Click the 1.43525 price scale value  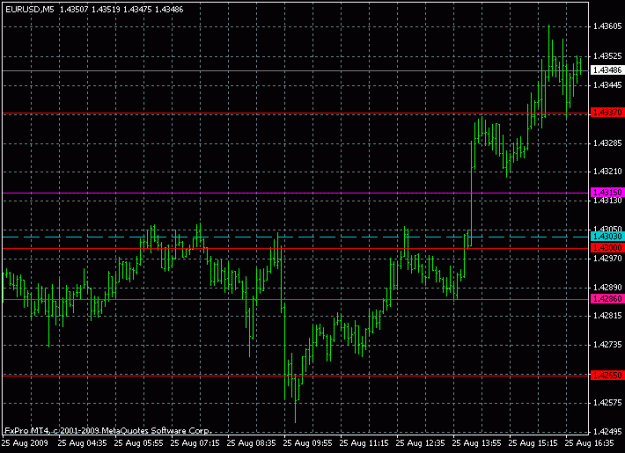(607, 56)
